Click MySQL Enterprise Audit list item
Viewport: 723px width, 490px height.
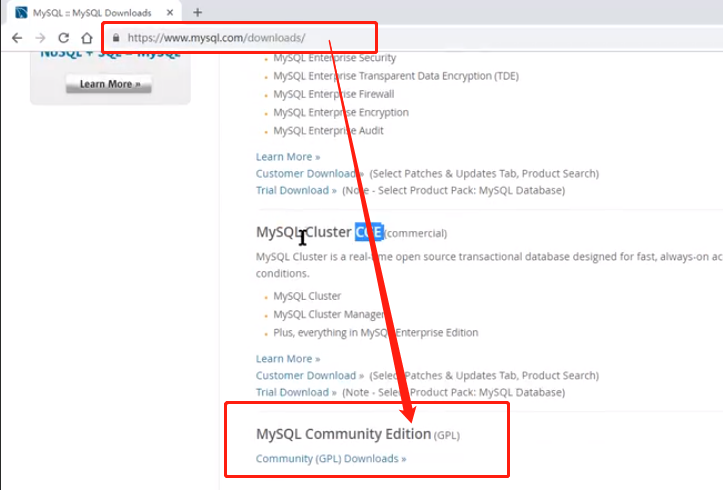click(328, 130)
